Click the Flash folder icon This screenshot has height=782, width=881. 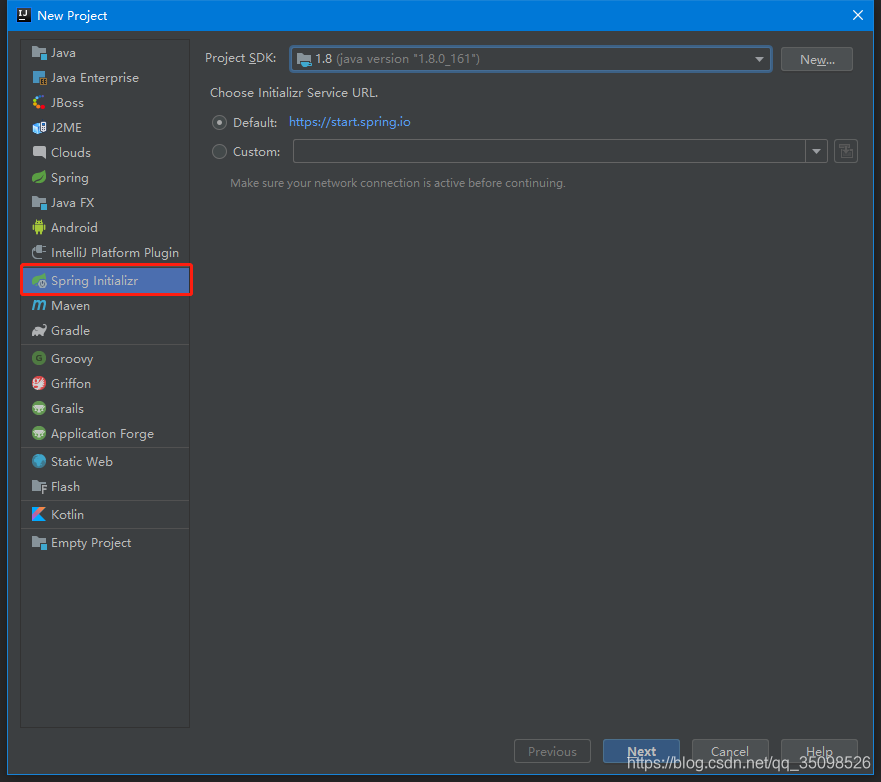click(x=39, y=487)
